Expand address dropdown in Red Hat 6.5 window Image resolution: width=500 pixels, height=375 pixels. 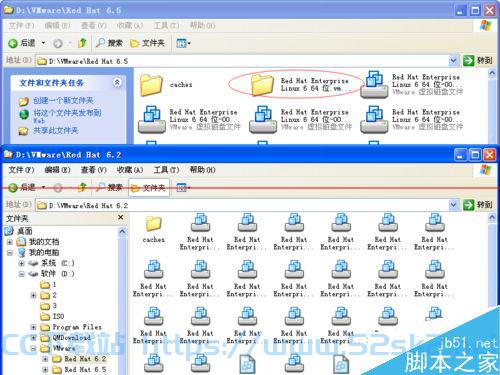pyautogui.click(x=453, y=61)
